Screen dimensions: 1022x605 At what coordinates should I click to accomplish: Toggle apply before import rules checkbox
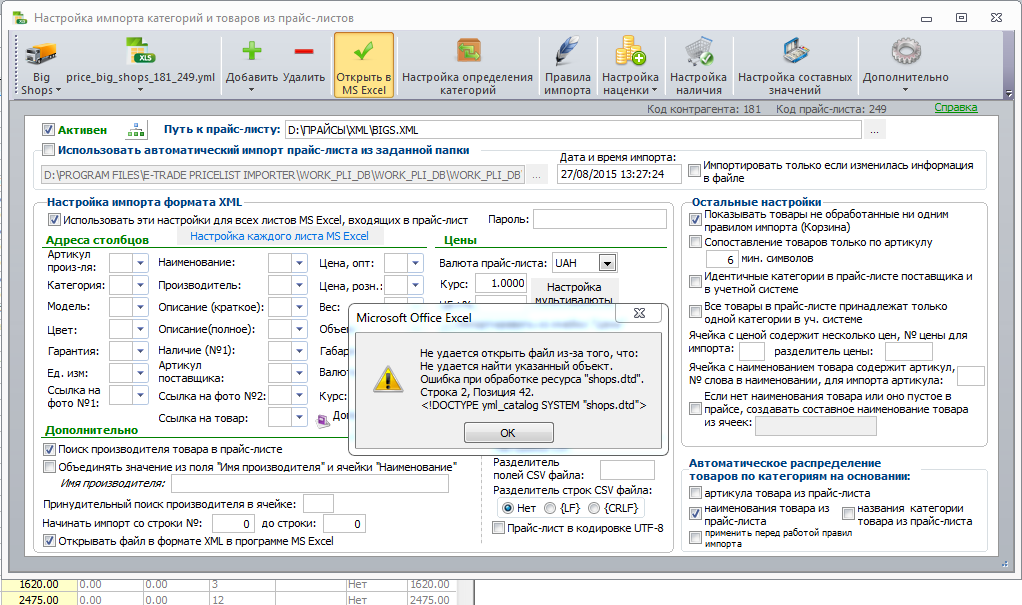[x=695, y=537]
